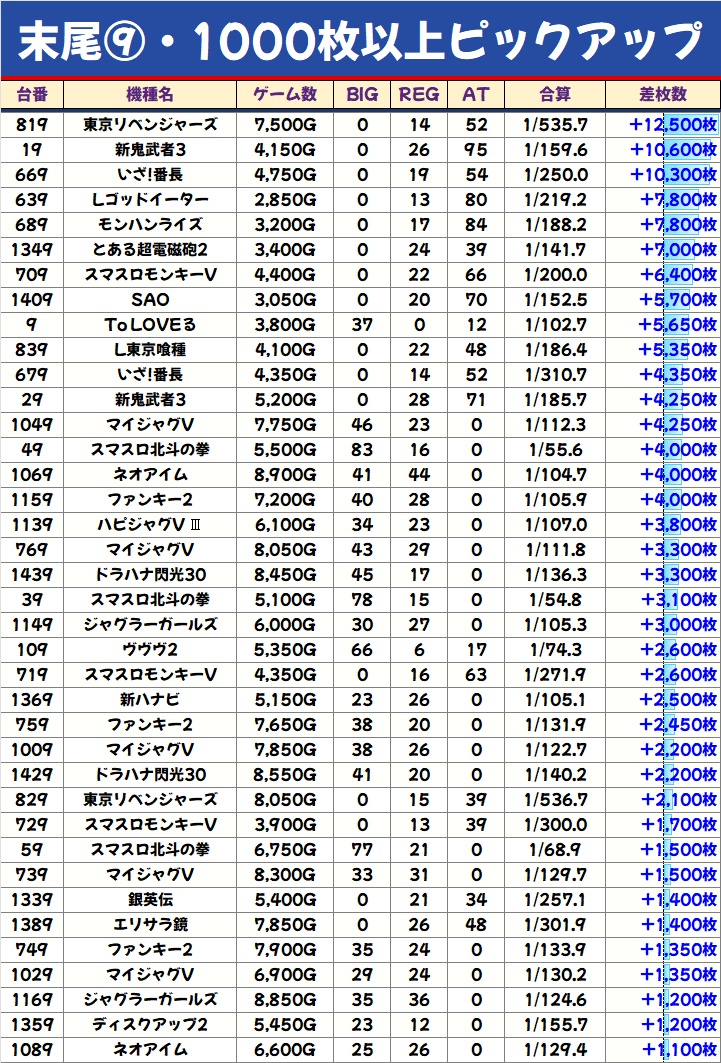Select the Lゴッドイーター machine name

pyautogui.click(x=150, y=200)
